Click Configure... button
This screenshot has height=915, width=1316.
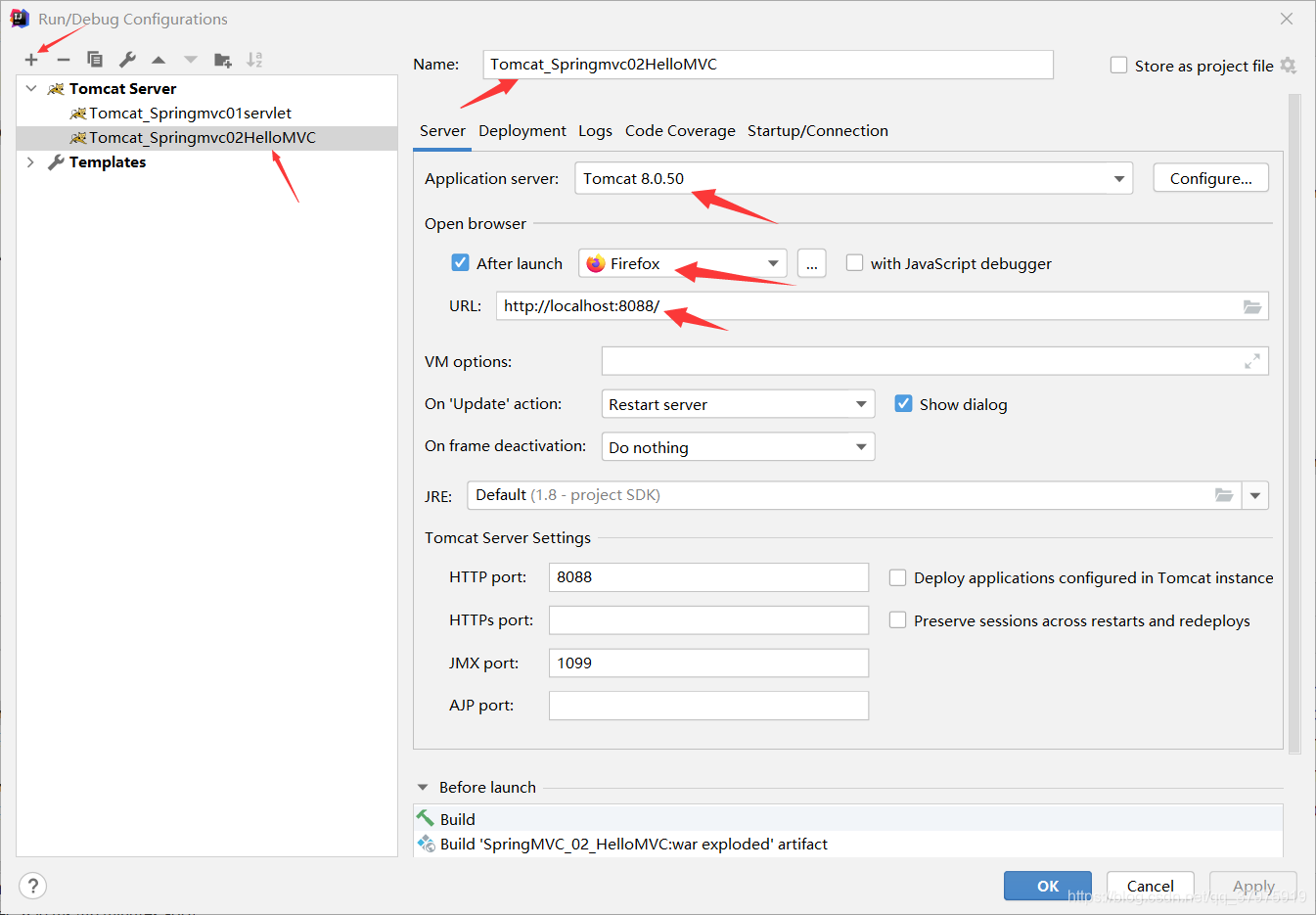(x=1211, y=178)
